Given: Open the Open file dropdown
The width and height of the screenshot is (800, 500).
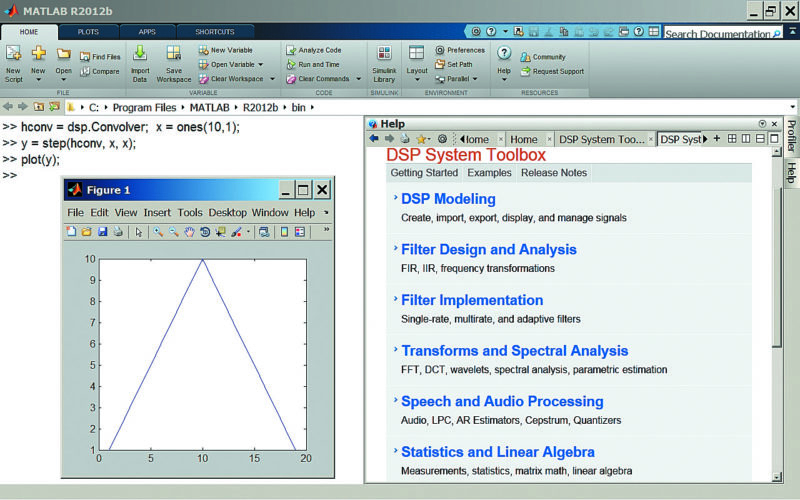Looking at the screenshot, I should [x=64, y=80].
